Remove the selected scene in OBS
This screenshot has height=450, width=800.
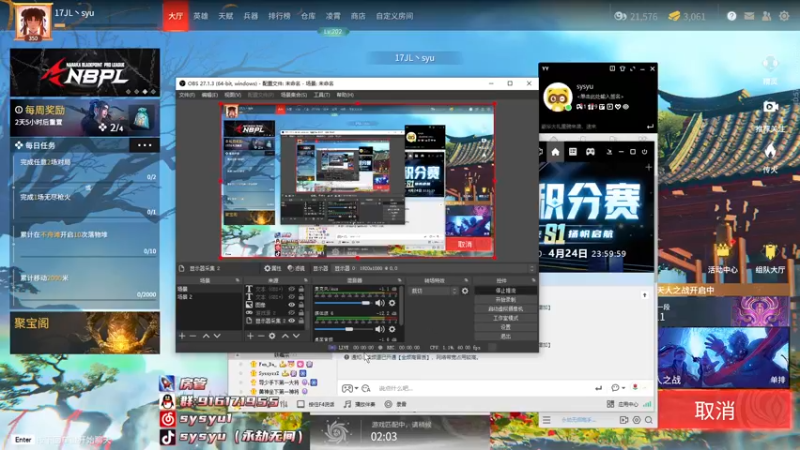tap(193, 336)
